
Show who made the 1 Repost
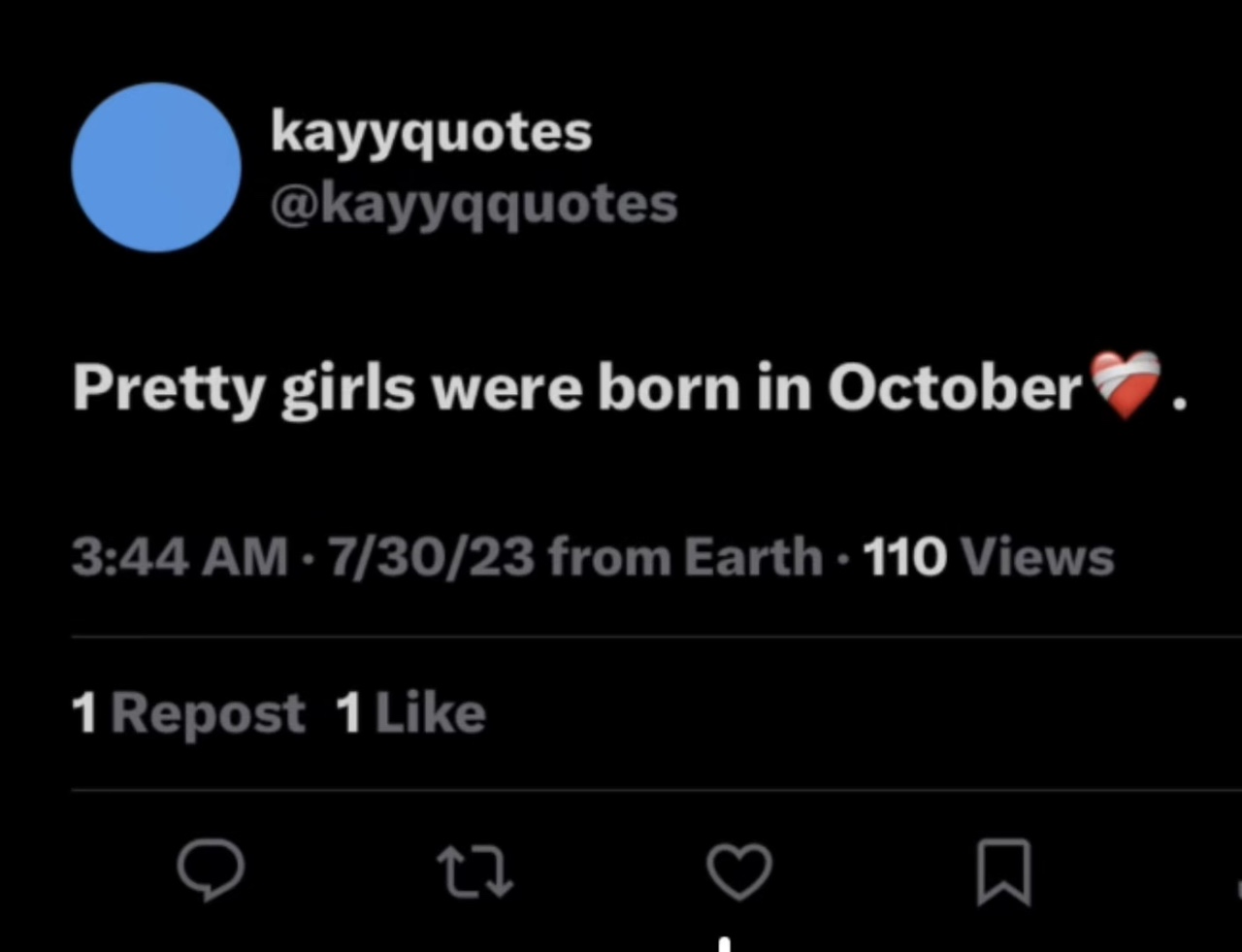pos(188,714)
